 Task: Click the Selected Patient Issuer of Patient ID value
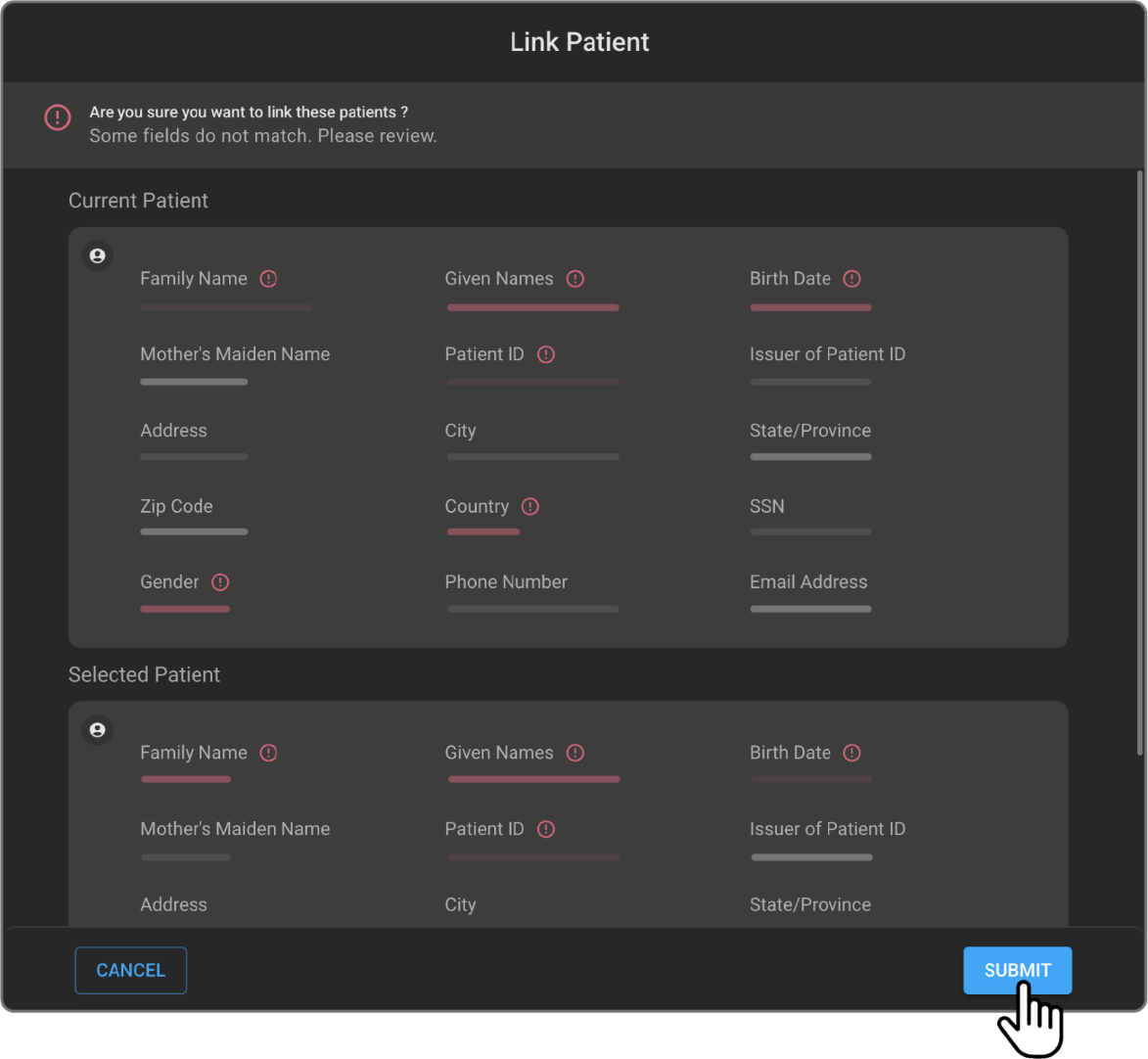(x=811, y=857)
